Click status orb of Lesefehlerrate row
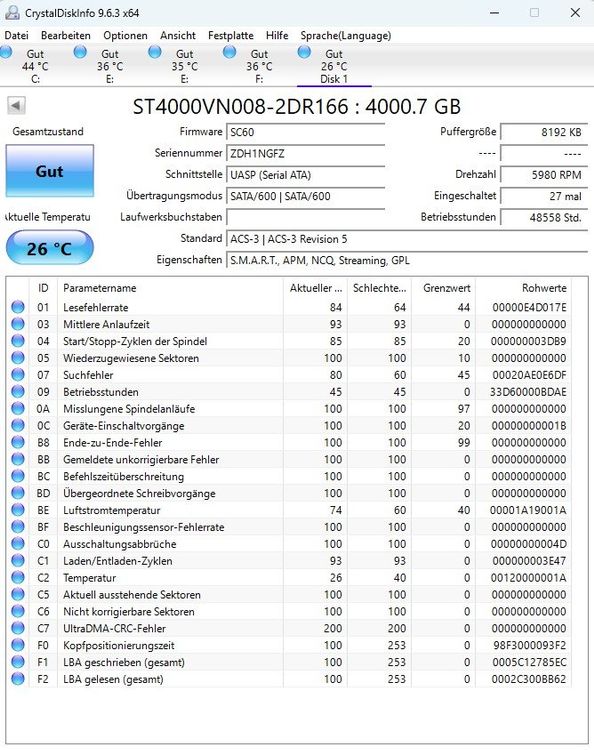594x750 pixels. 18,307
